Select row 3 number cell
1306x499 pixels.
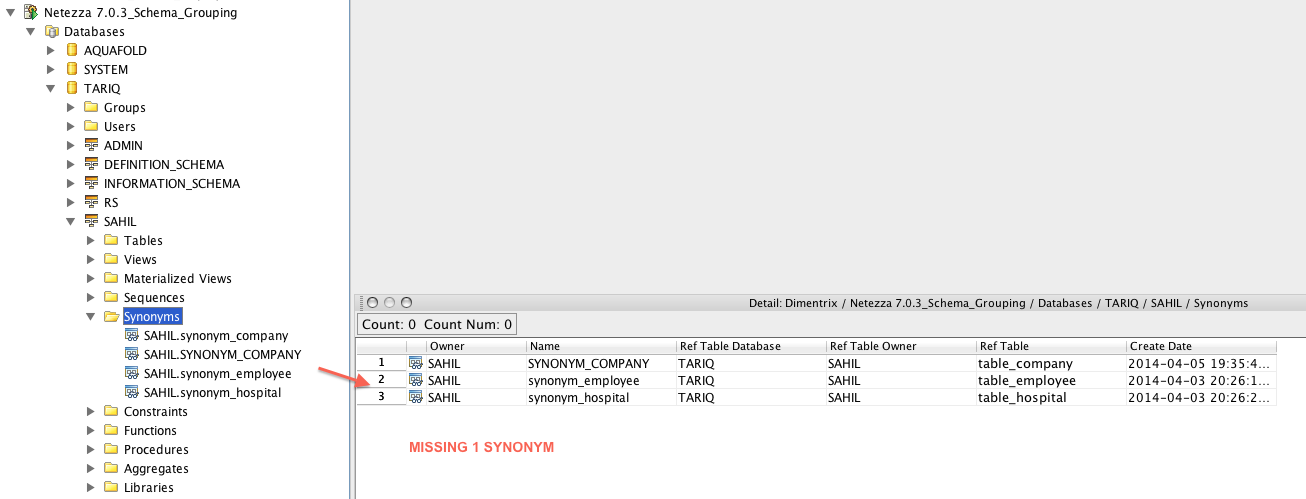click(381, 397)
